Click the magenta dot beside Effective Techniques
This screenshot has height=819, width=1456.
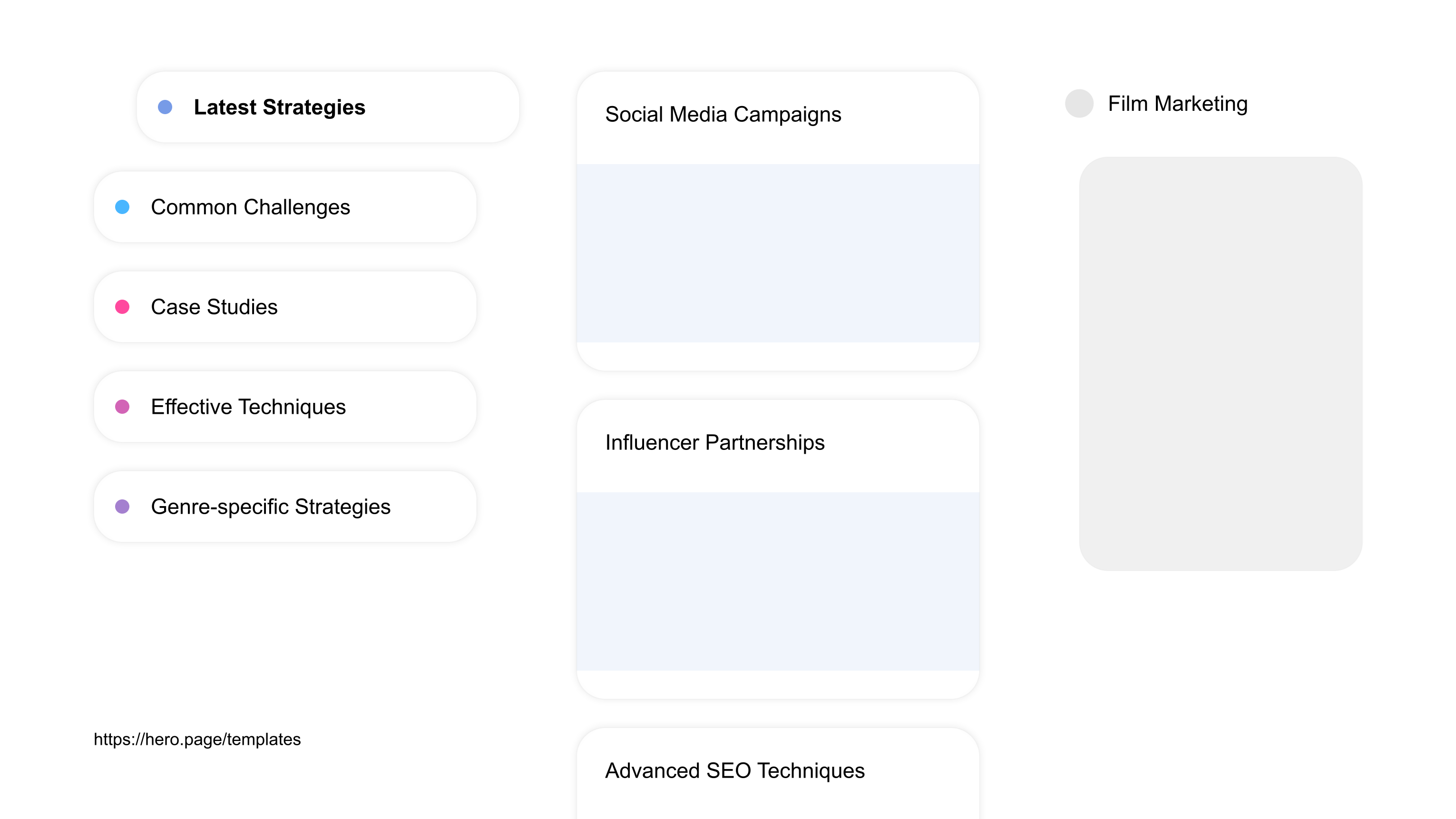tap(122, 407)
